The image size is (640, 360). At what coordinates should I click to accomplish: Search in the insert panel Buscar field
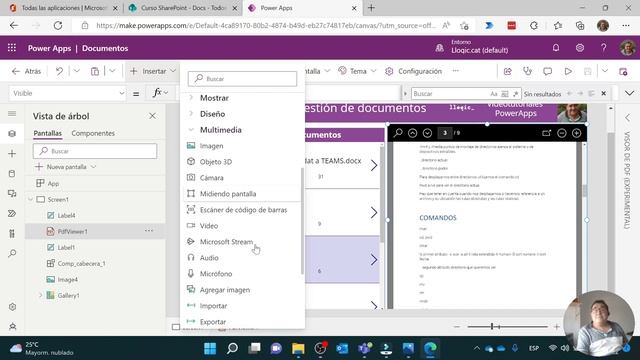tap(242, 78)
